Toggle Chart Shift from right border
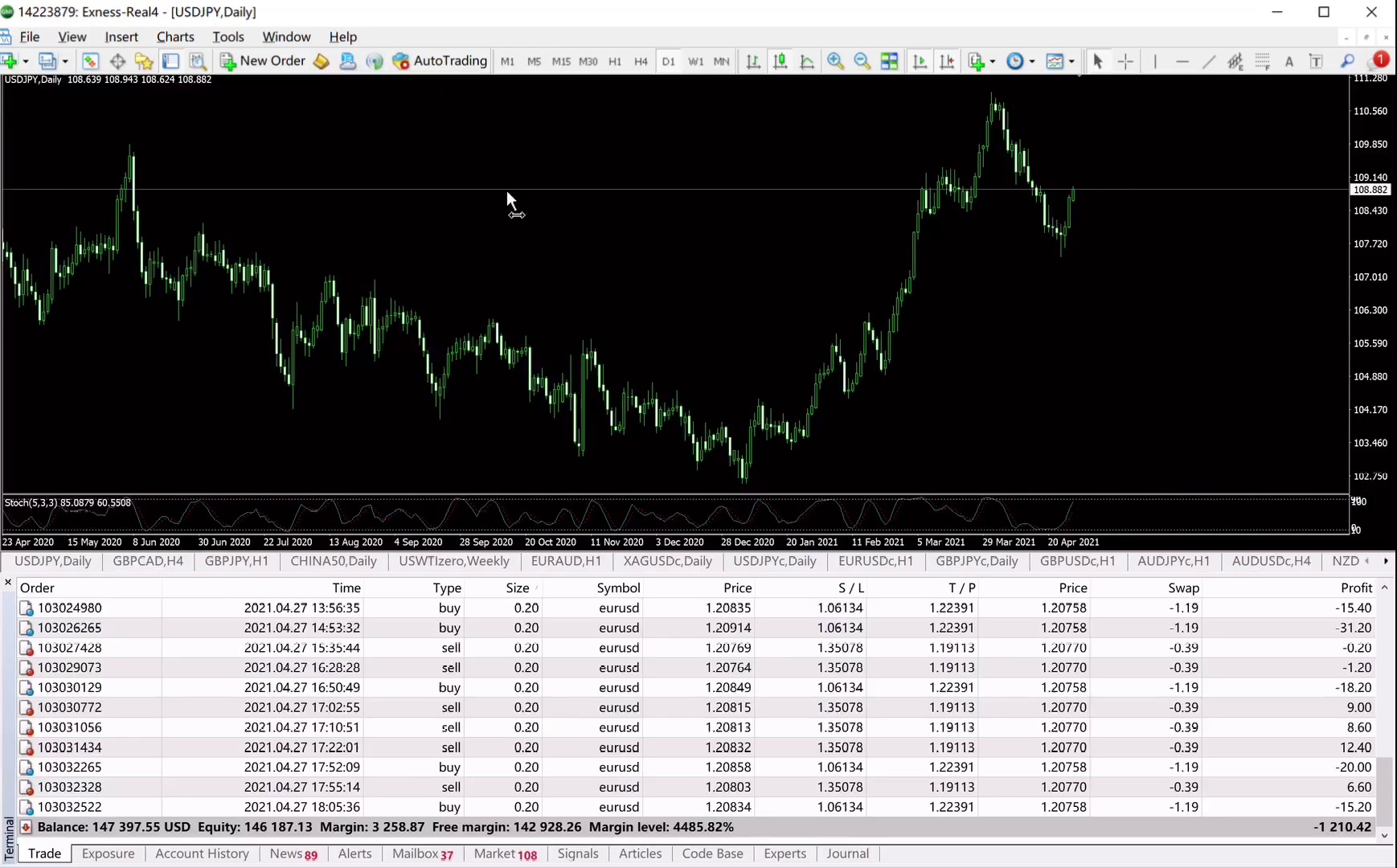Viewport: 1397px width, 868px height. (947, 61)
